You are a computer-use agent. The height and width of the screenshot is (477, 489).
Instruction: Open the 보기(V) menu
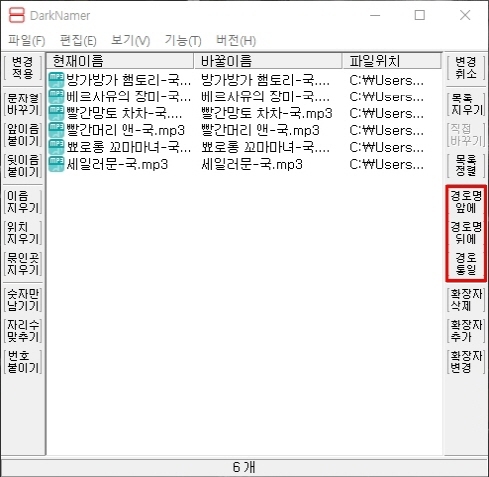(x=130, y=41)
